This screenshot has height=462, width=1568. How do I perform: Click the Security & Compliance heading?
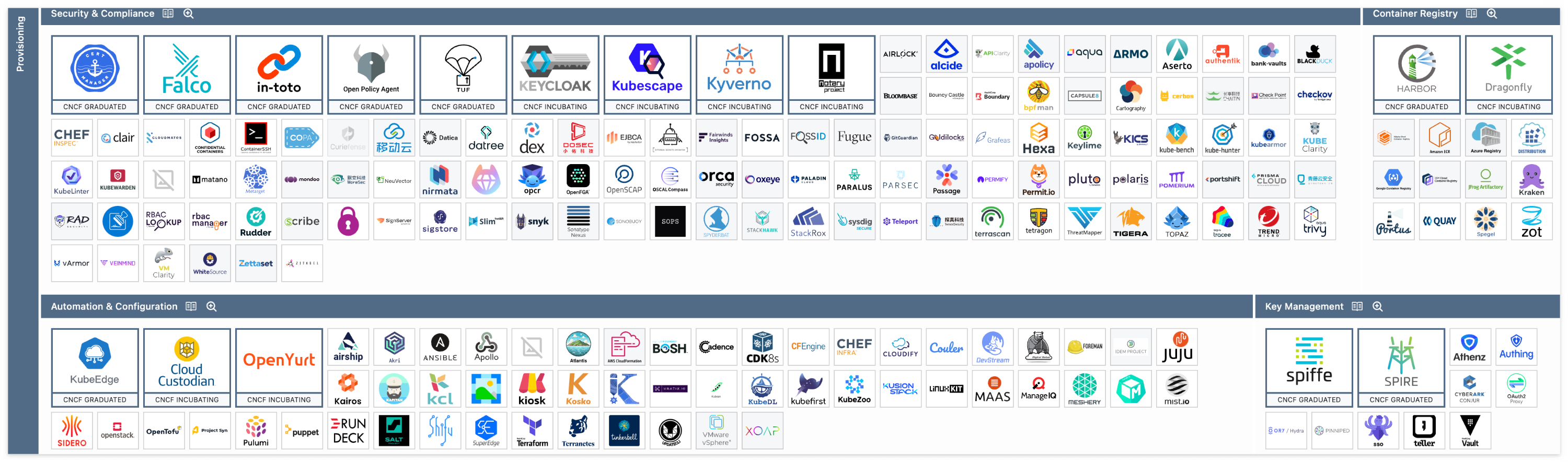102,14
